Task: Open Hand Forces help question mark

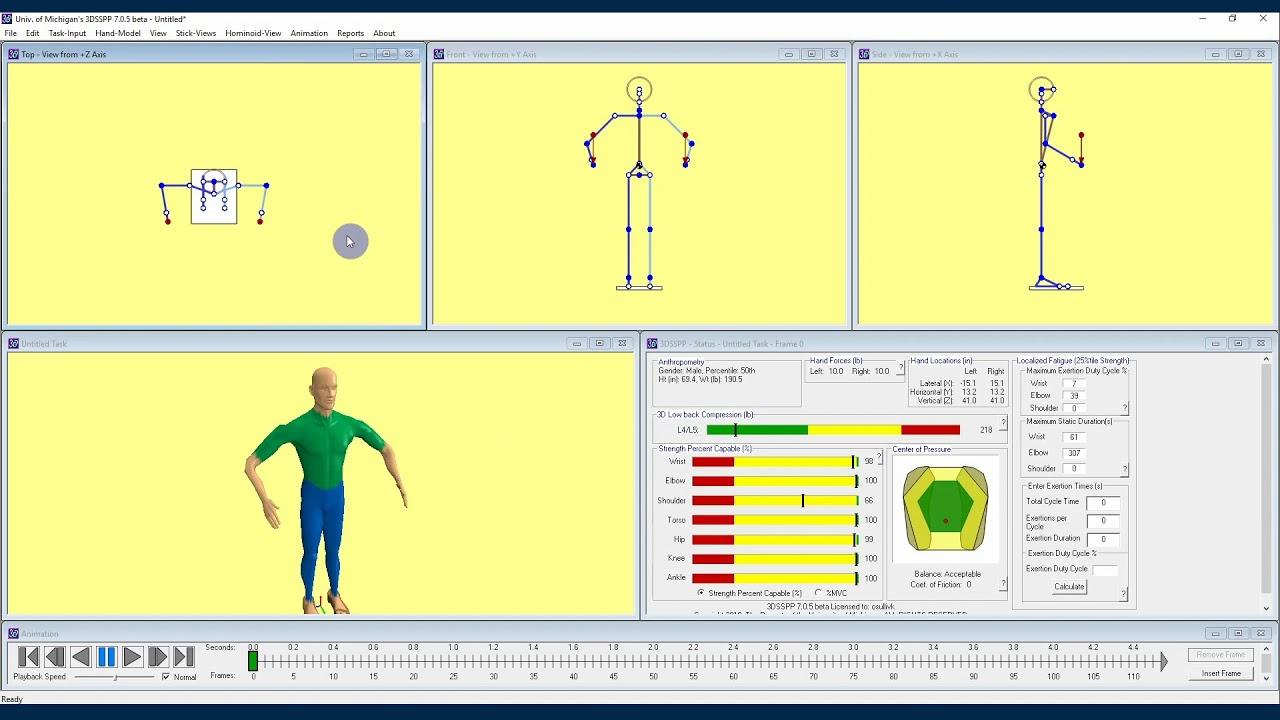Action: pos(901,369)
